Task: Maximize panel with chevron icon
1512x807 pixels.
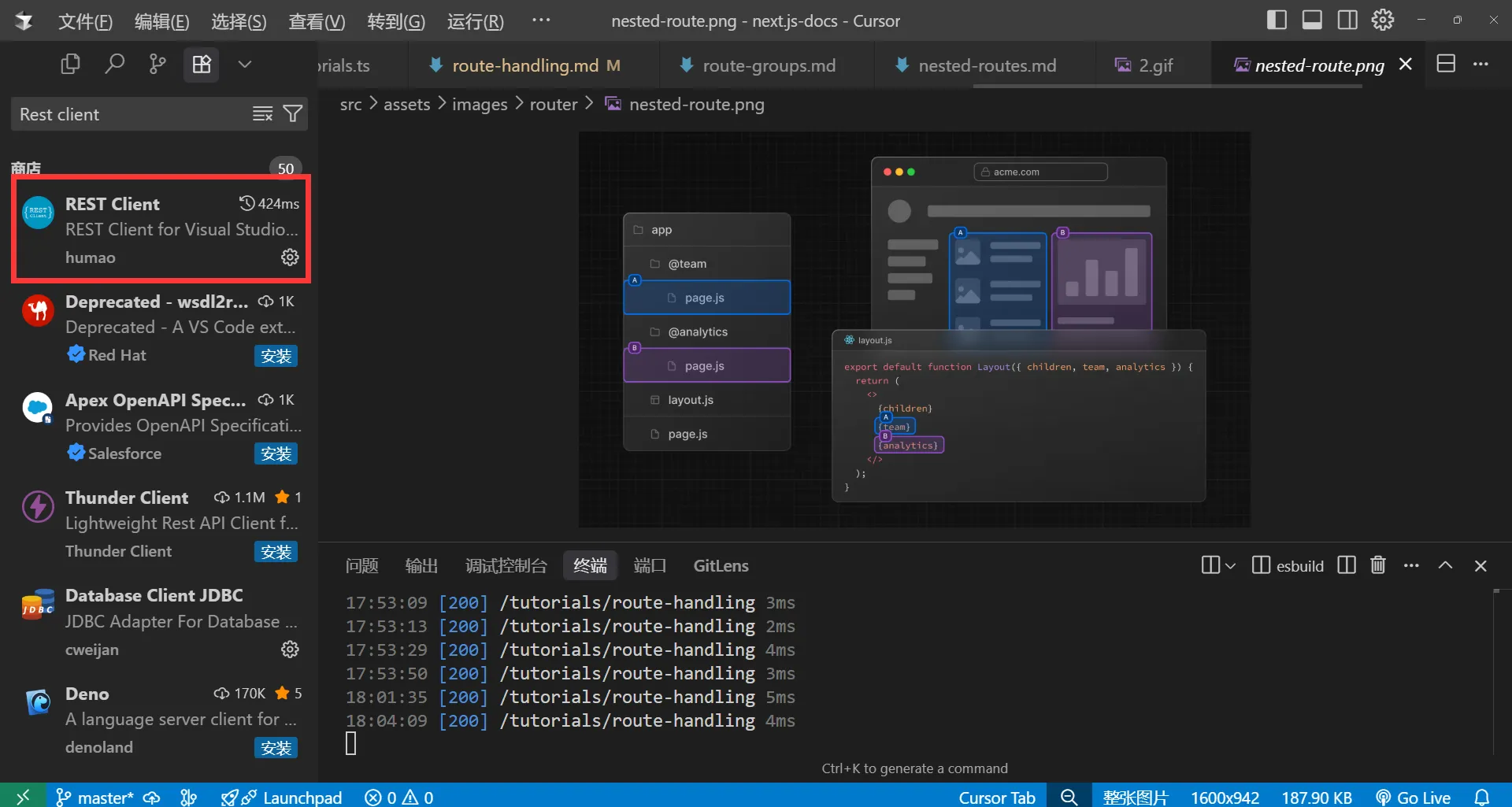Action: (x=1445, y=565)
